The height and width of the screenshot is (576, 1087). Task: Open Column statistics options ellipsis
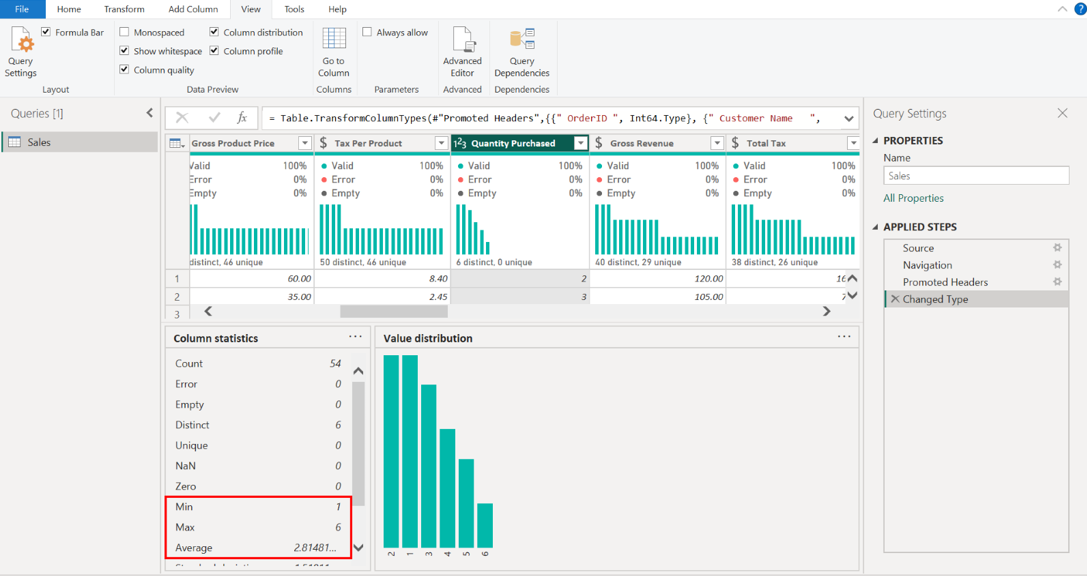(355, 337)
